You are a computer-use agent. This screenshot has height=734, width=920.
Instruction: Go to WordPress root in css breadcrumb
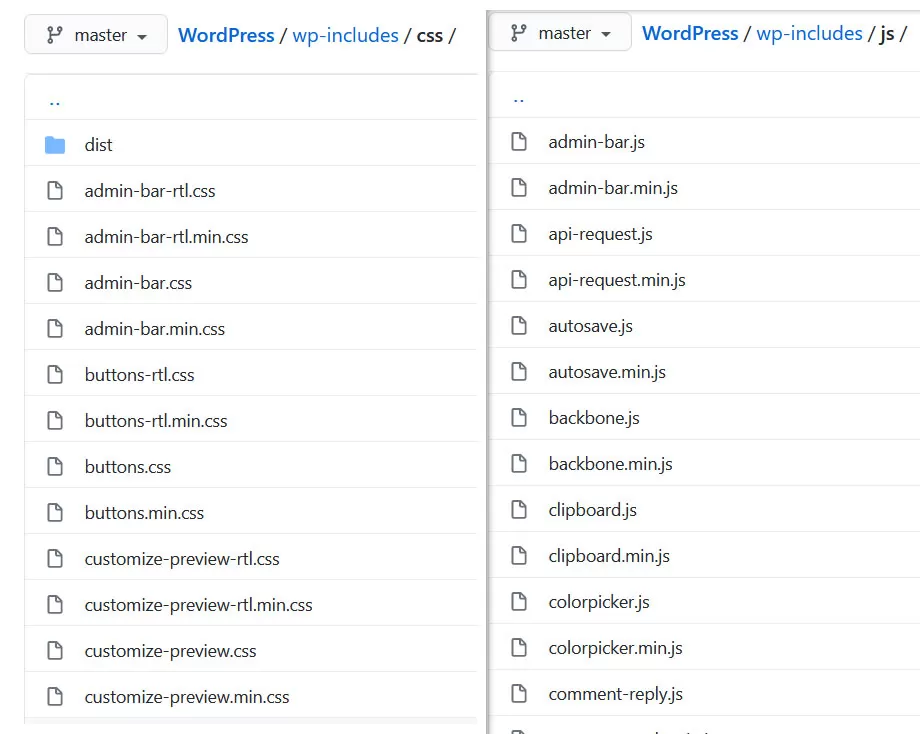point(226,35)
